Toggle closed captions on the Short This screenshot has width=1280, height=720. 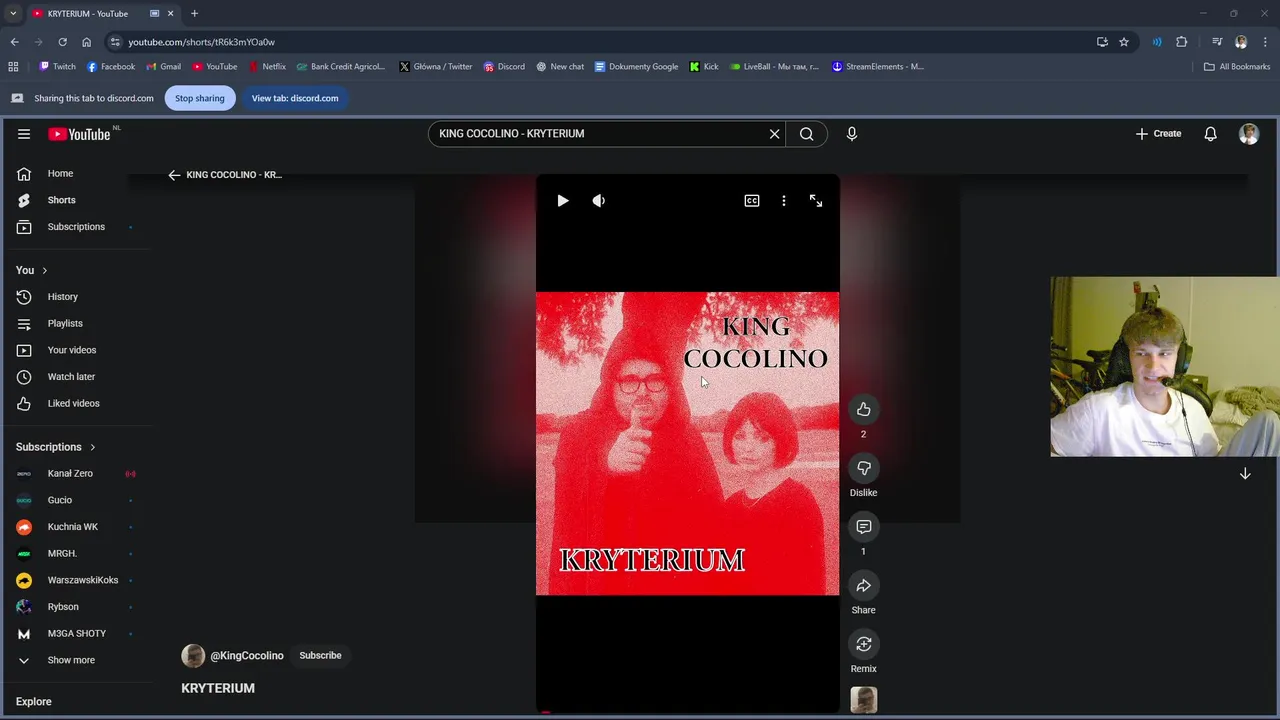(752, 201)
